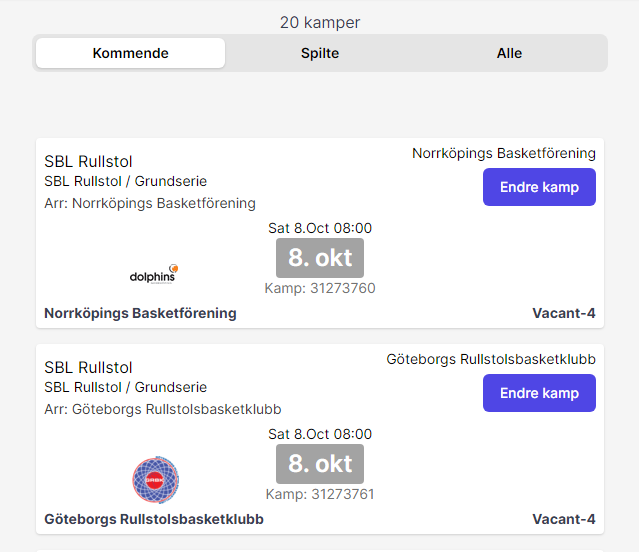The width and height of the screenshot is (639, 552).
Task: Switch to the Spilte tab
Action: coord(320,53)
